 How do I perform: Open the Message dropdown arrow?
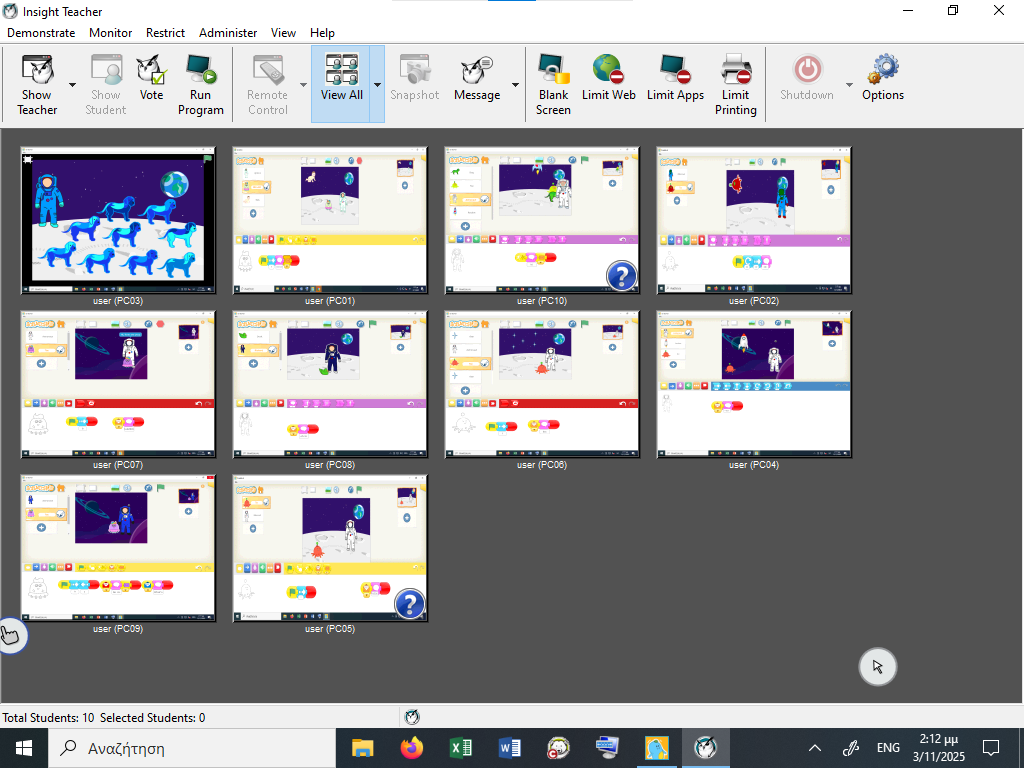tap(514, 84)
